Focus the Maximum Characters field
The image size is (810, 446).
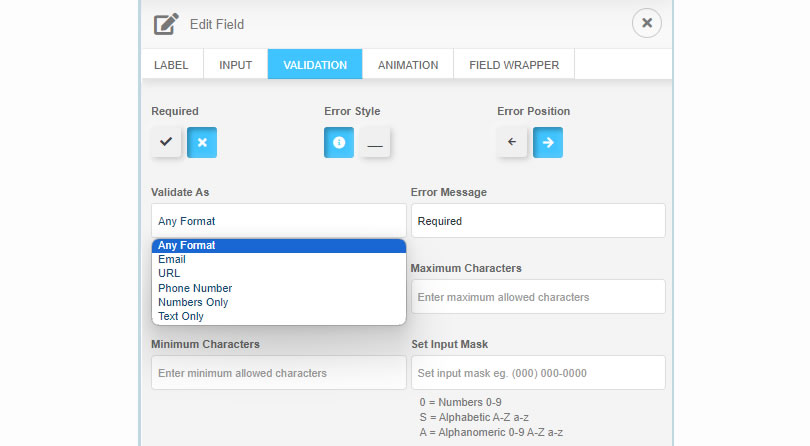pyautogui.click(x=538, y=297)
